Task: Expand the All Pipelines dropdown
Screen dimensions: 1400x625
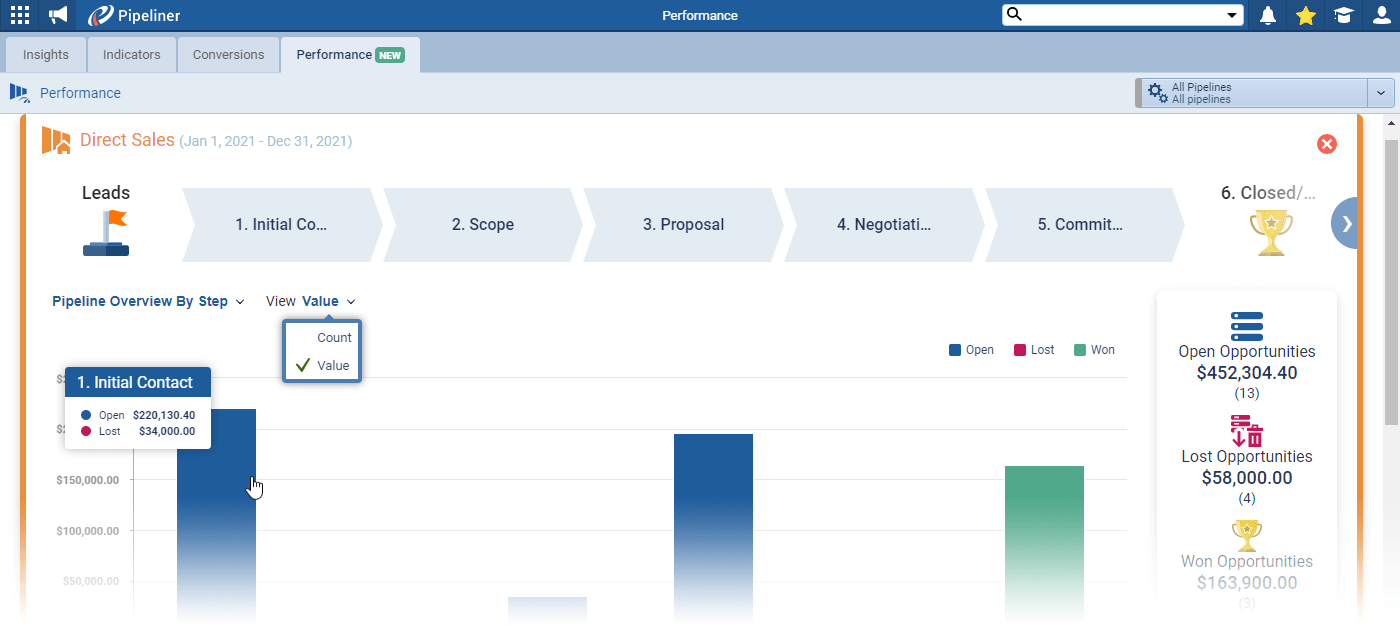Action: point(1381,92)
